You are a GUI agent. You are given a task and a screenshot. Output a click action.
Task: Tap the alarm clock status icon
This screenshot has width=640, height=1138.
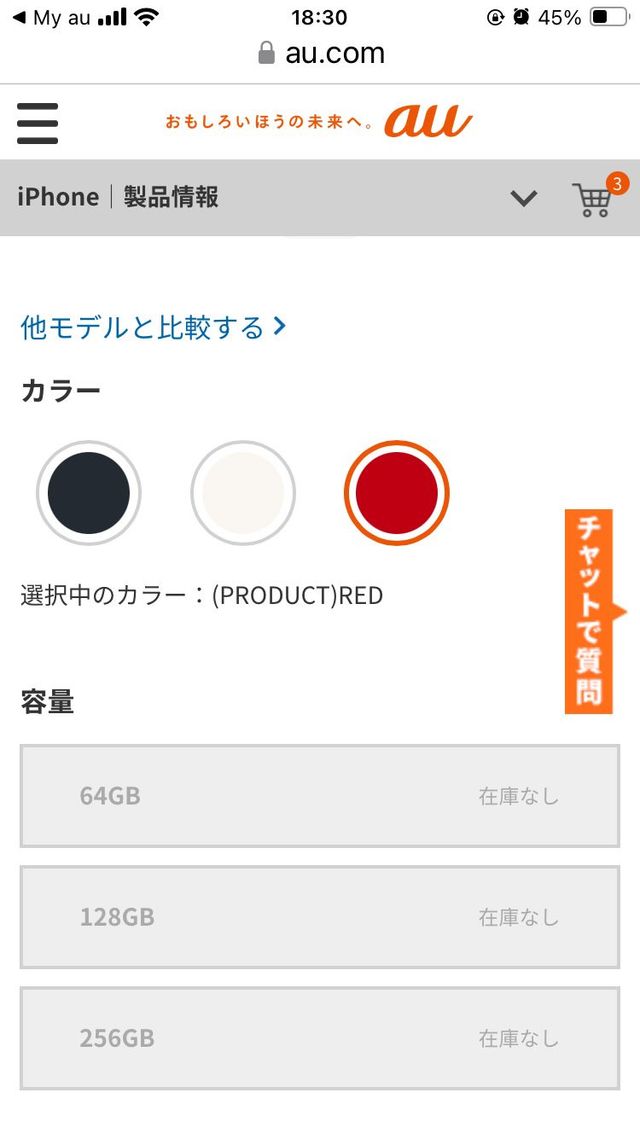coord(521,17)
